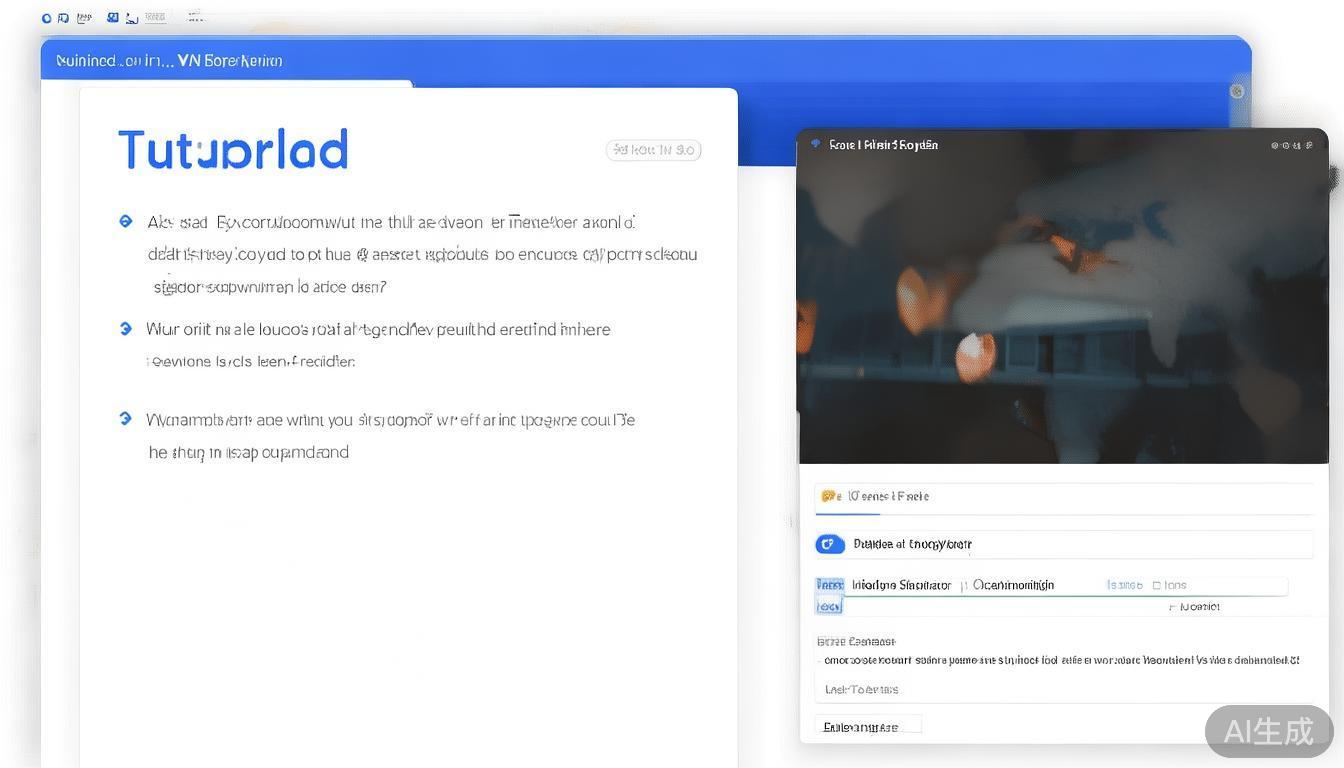Click the round icon at blue banner's right edge

coord(1237,91)
